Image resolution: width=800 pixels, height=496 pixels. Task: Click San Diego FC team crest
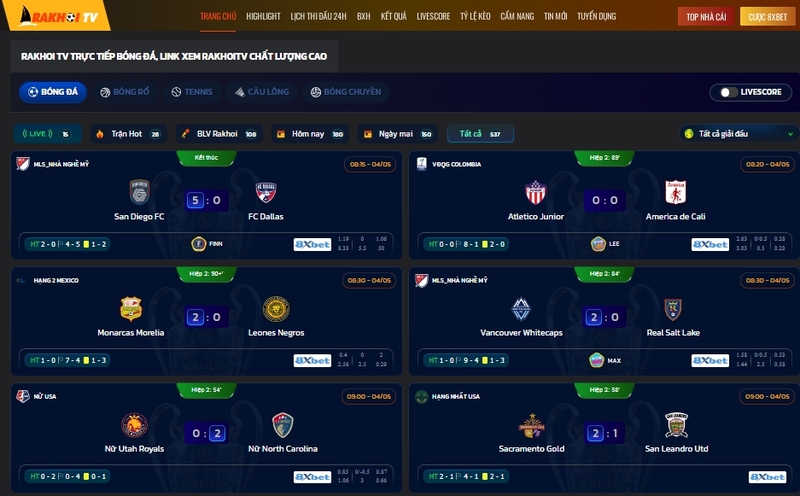139,192
